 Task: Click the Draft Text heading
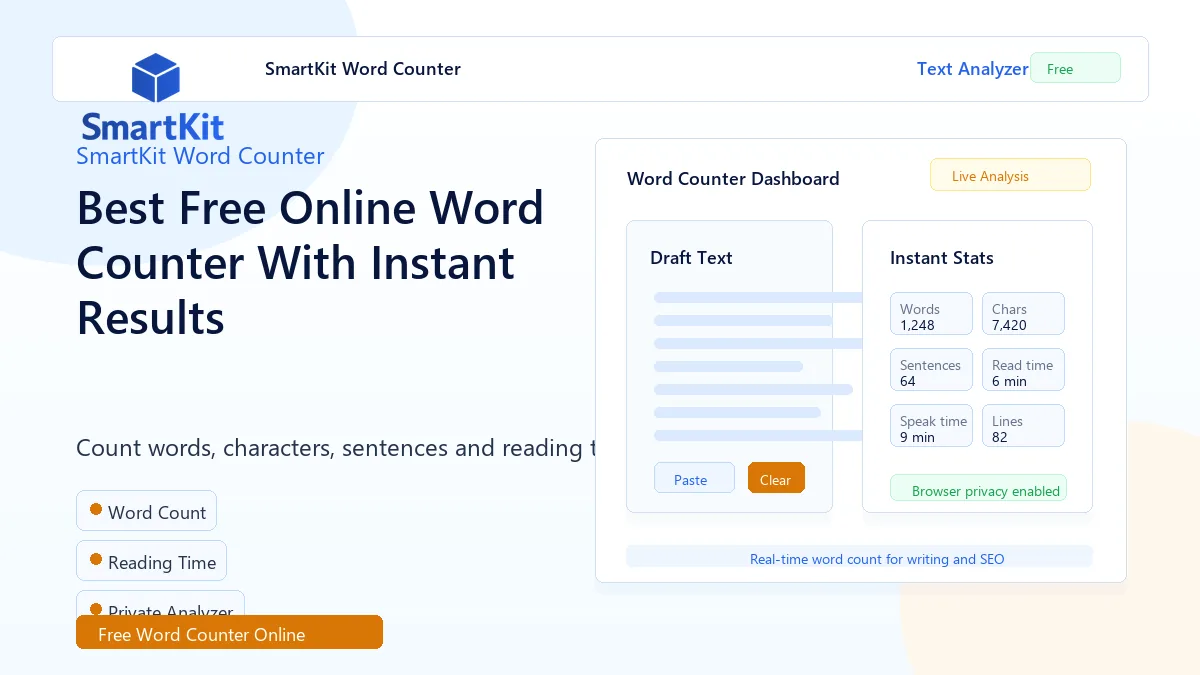pyautogui.click(x=691, y=257)
